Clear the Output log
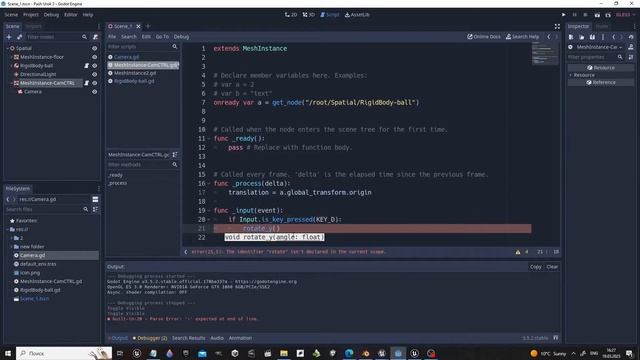 coord(552,267)
